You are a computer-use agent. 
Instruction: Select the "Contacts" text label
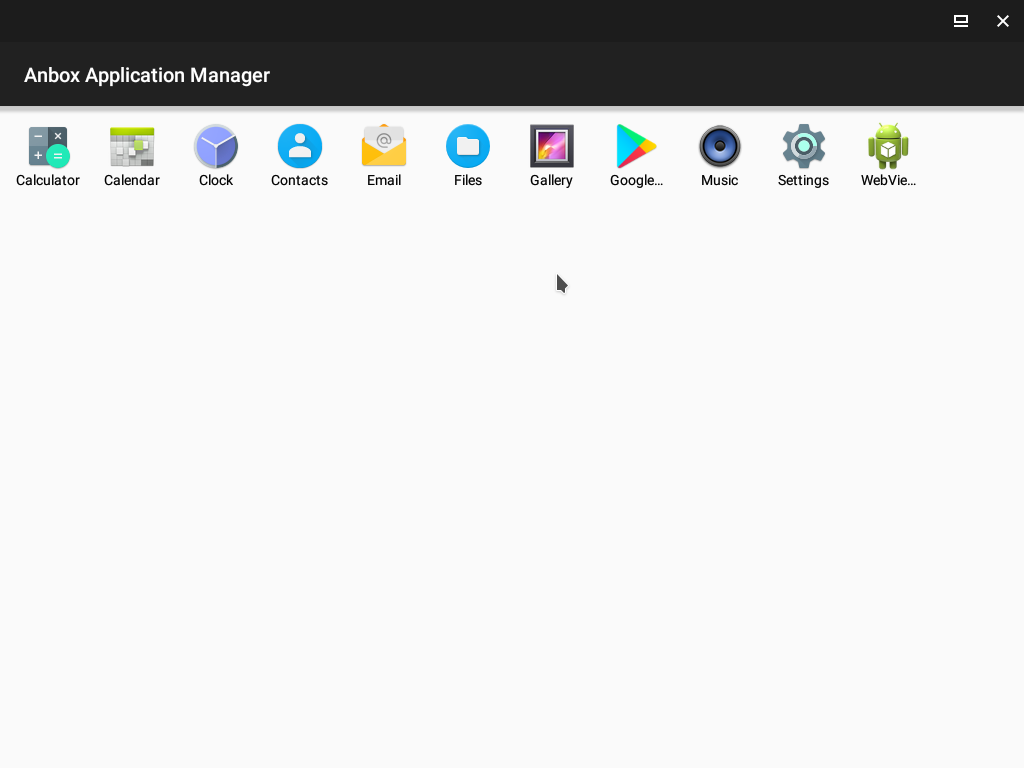tap(300, 181)
